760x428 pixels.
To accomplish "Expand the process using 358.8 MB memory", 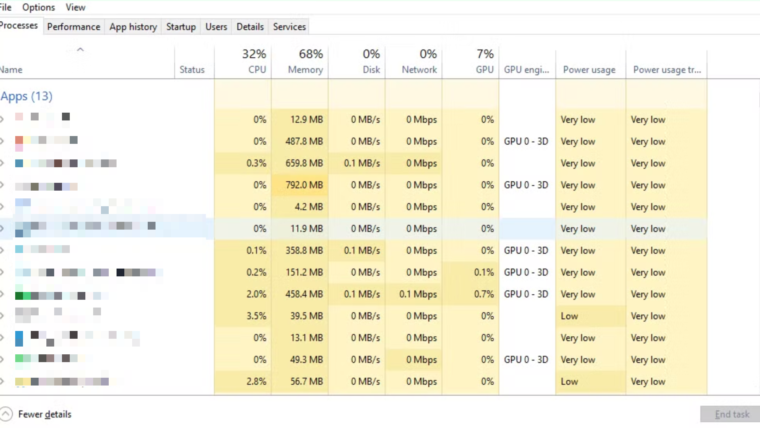I will coord(2,250).
